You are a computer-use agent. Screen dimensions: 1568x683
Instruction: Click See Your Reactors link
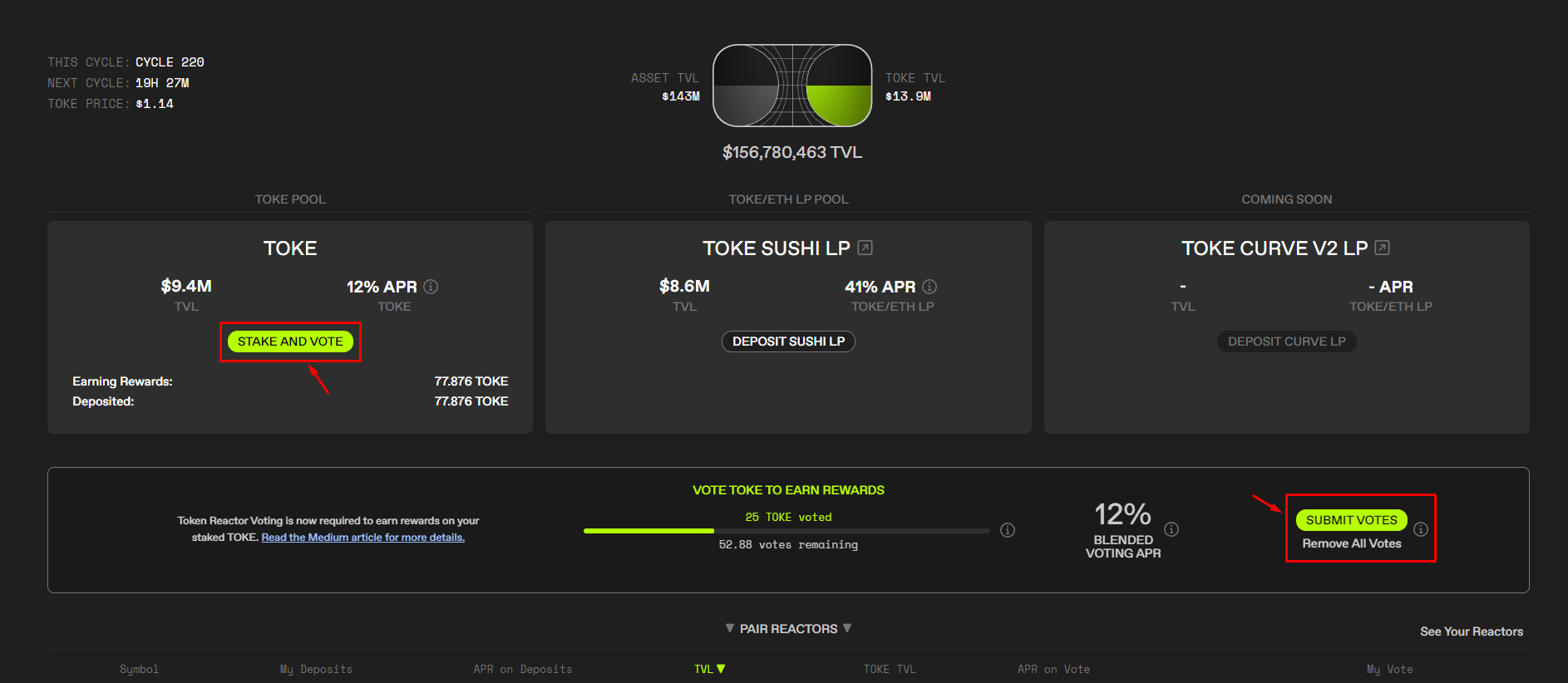click(1471, 631)
